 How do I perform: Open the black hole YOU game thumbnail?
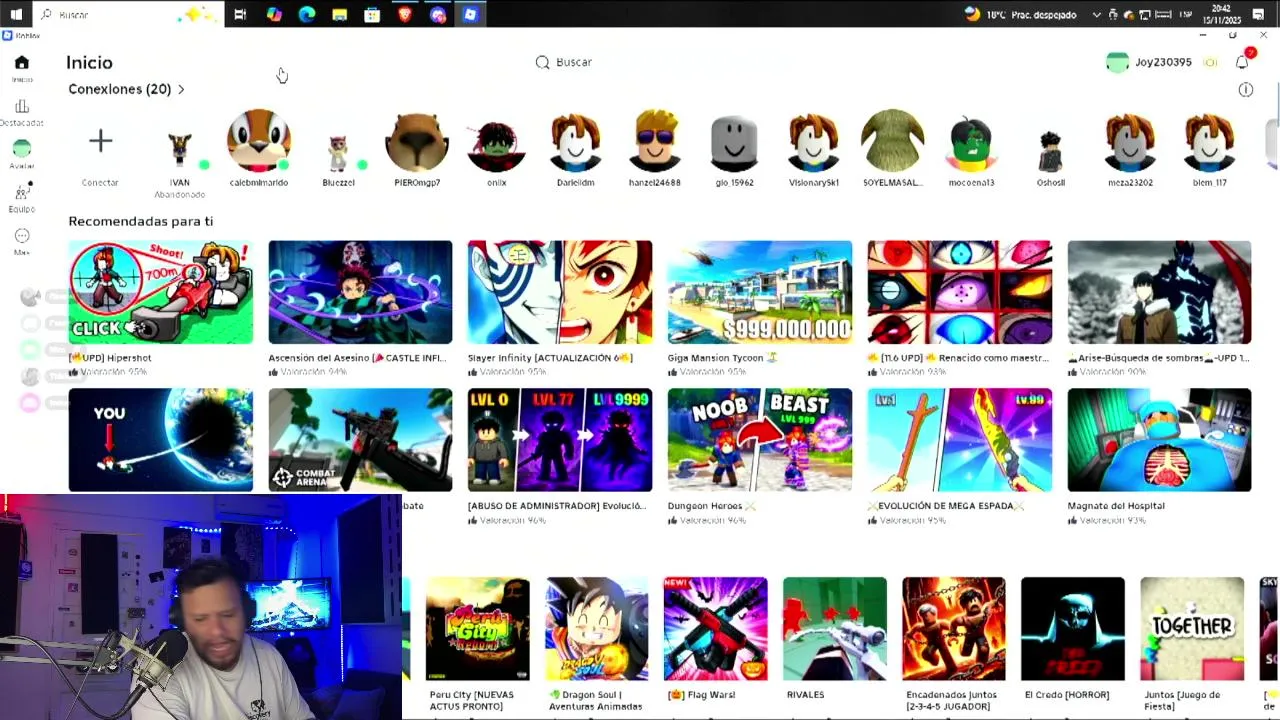pos(160,440)
